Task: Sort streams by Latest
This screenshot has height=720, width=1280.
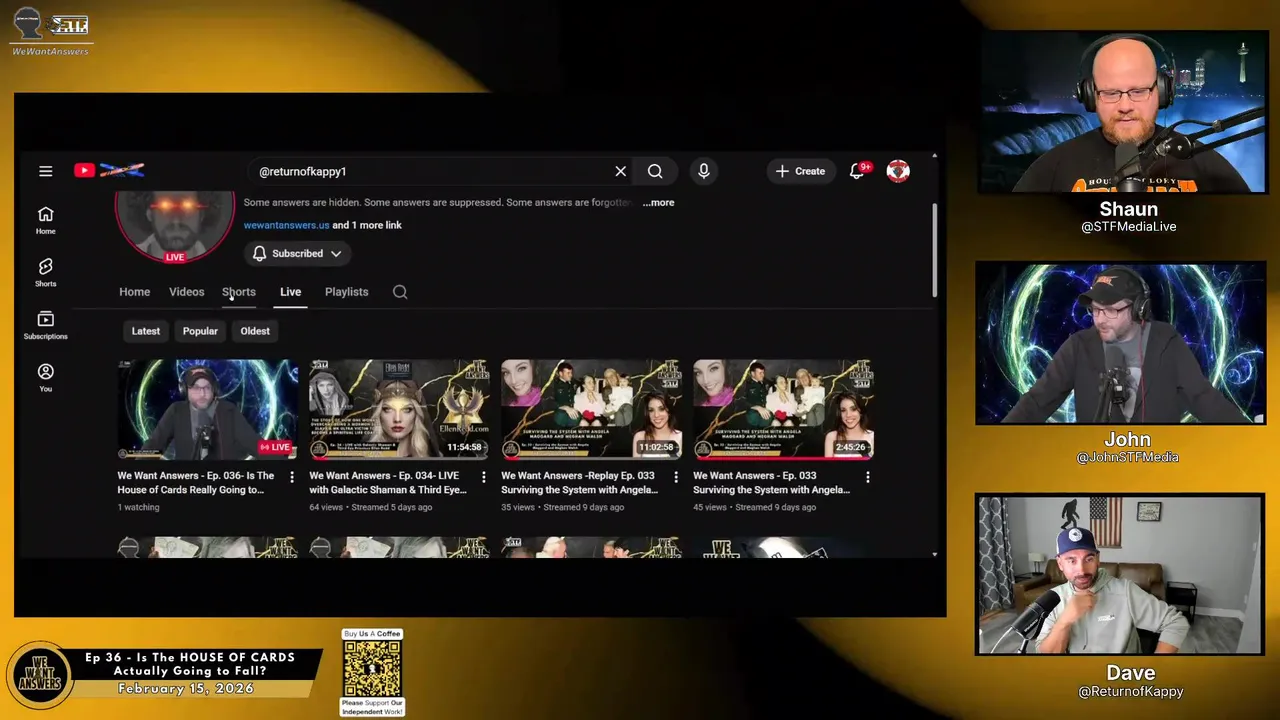Action: [146, 331]
